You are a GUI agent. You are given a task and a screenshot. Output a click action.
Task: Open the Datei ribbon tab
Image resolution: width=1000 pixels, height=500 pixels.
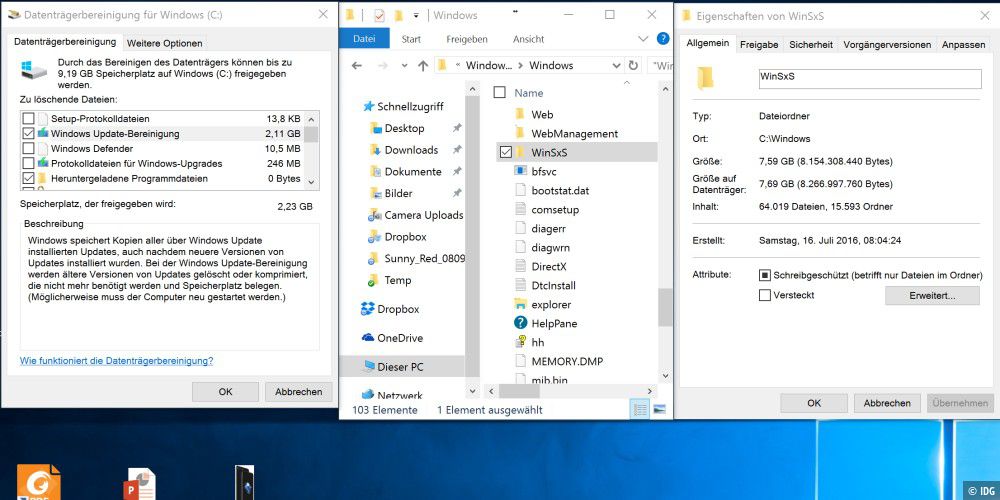(x=364, y=39)
